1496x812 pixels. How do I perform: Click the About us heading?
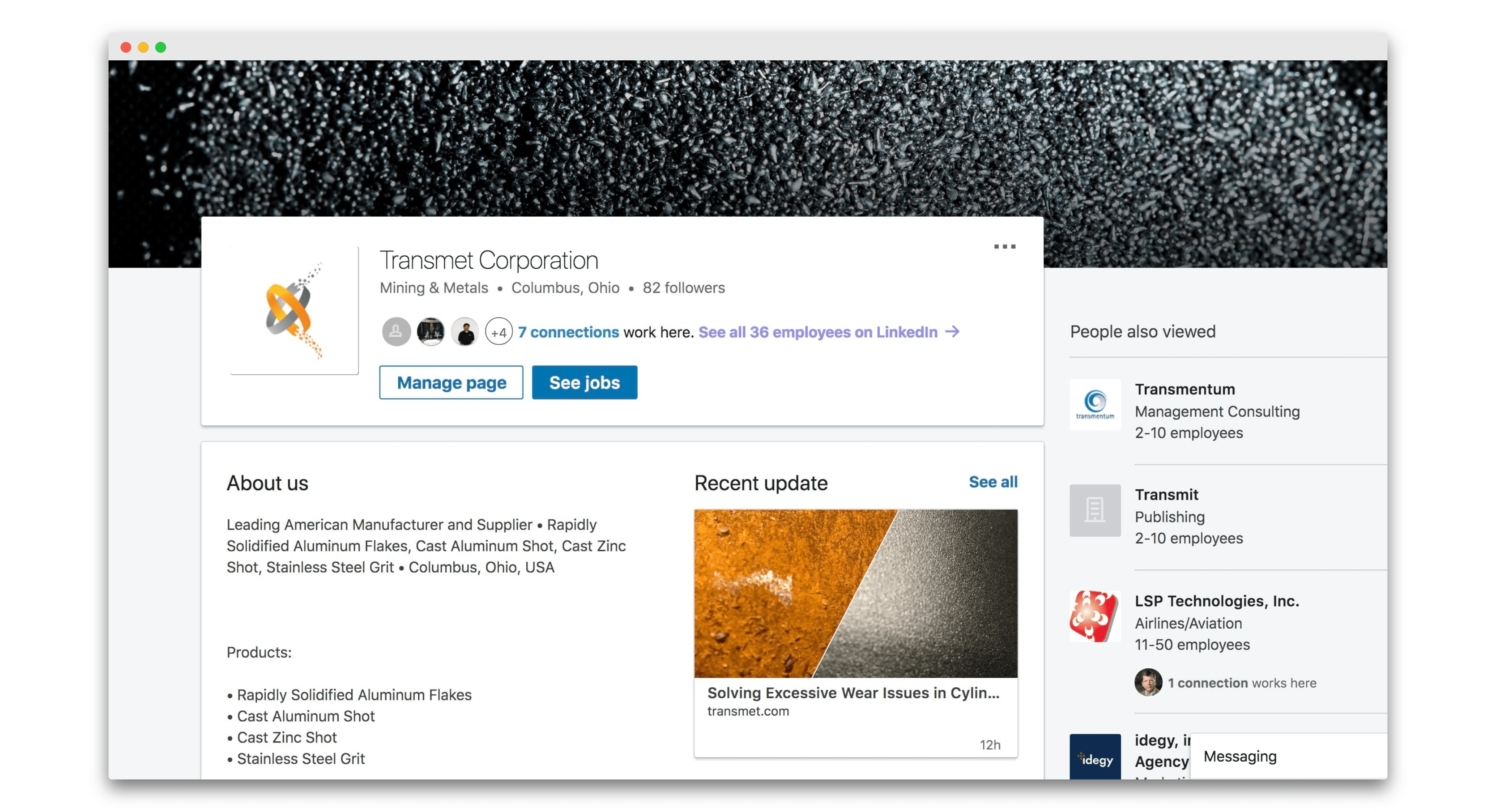[267, 483]
